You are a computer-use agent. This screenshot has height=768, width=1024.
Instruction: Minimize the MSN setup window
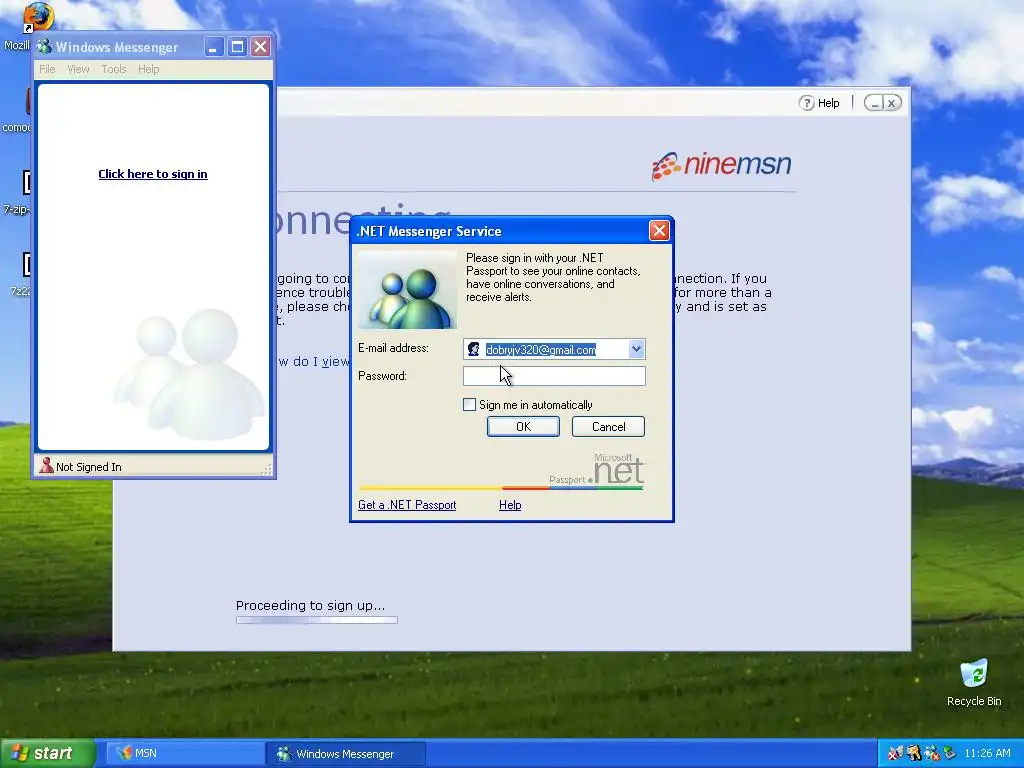click(x=874, y=103)
